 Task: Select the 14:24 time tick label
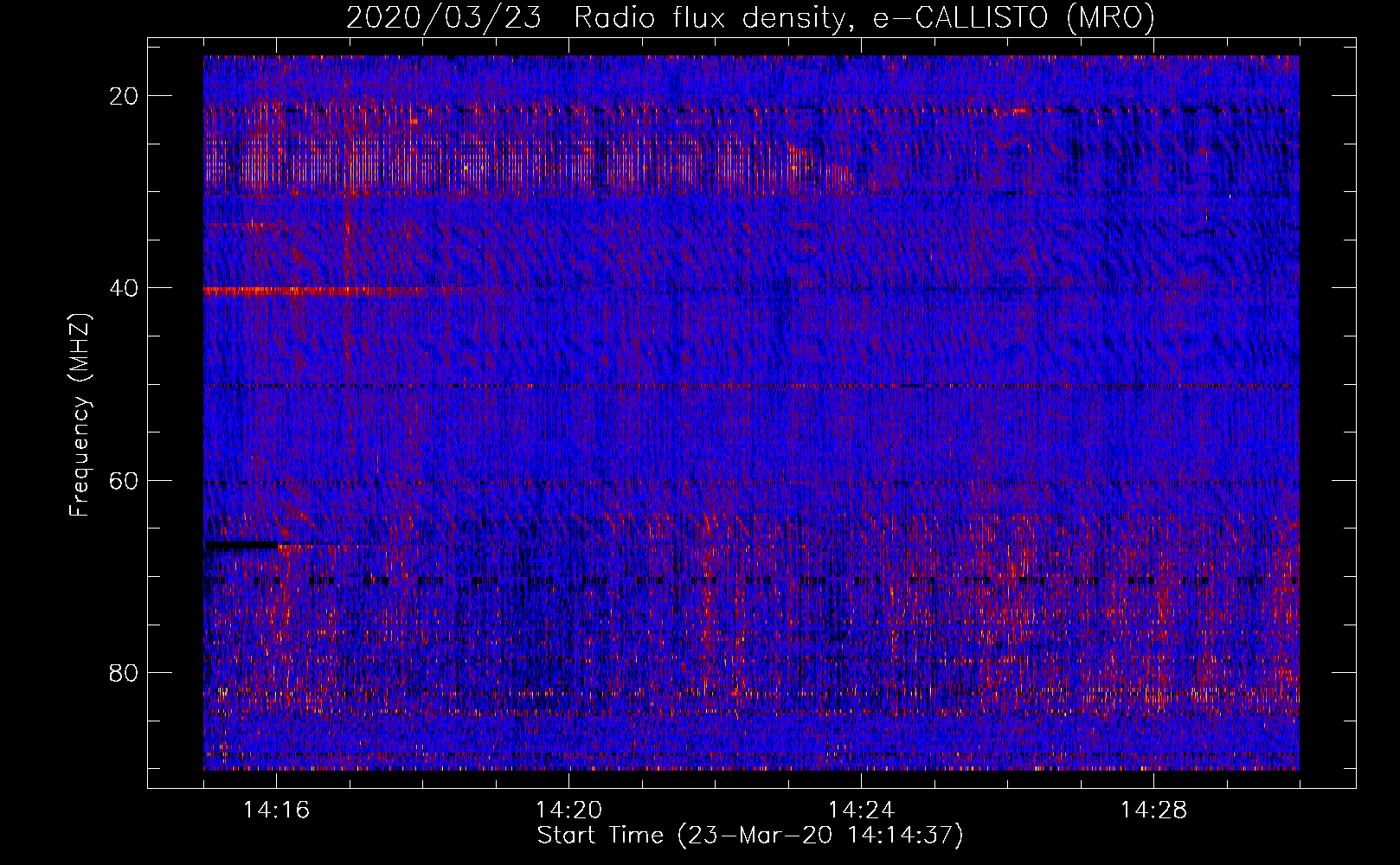click(x=861, y=811)
